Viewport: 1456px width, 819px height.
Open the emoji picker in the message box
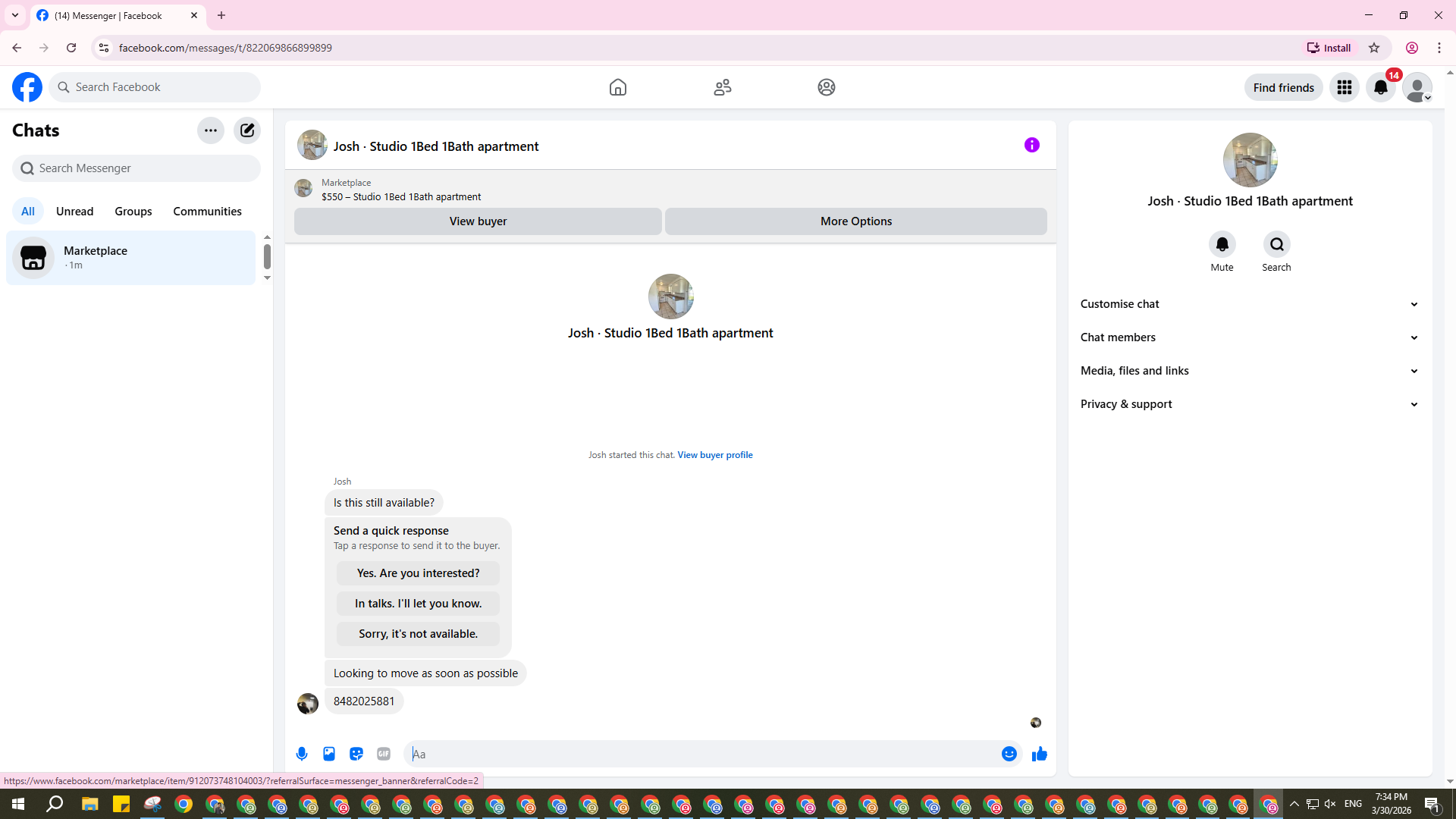click(1009, 754)
